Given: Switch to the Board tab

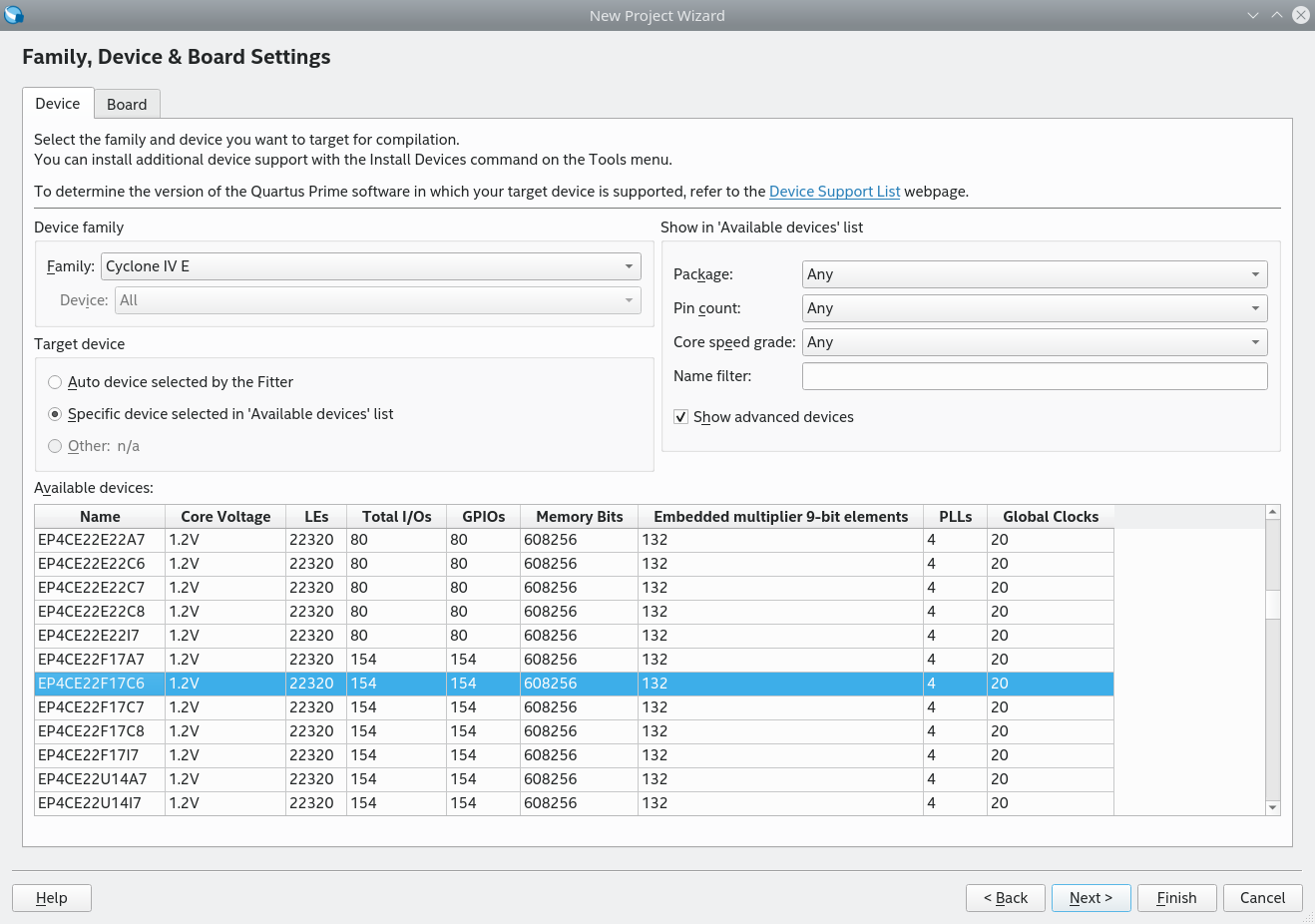Looking at the screenshot, I should 127,104.
